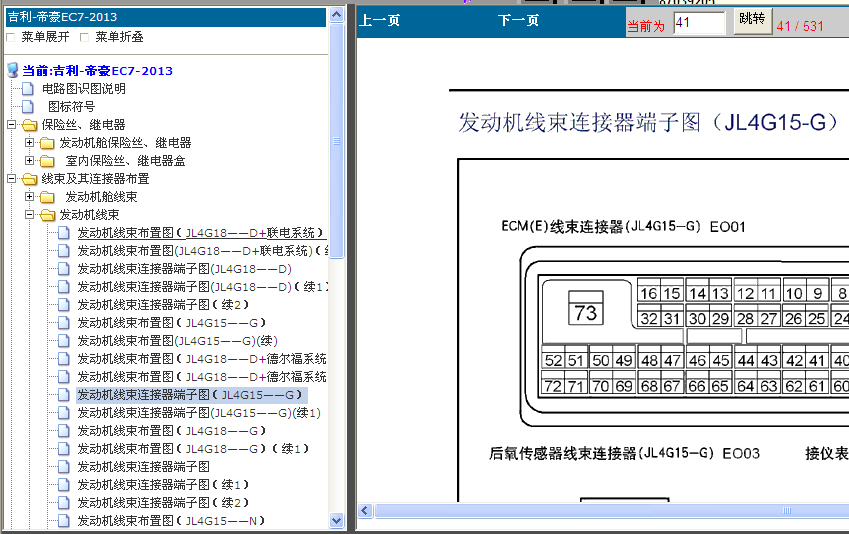Open the 图标符号 page icon
This screenshot has width=849, height=534.
coord(28,107)
